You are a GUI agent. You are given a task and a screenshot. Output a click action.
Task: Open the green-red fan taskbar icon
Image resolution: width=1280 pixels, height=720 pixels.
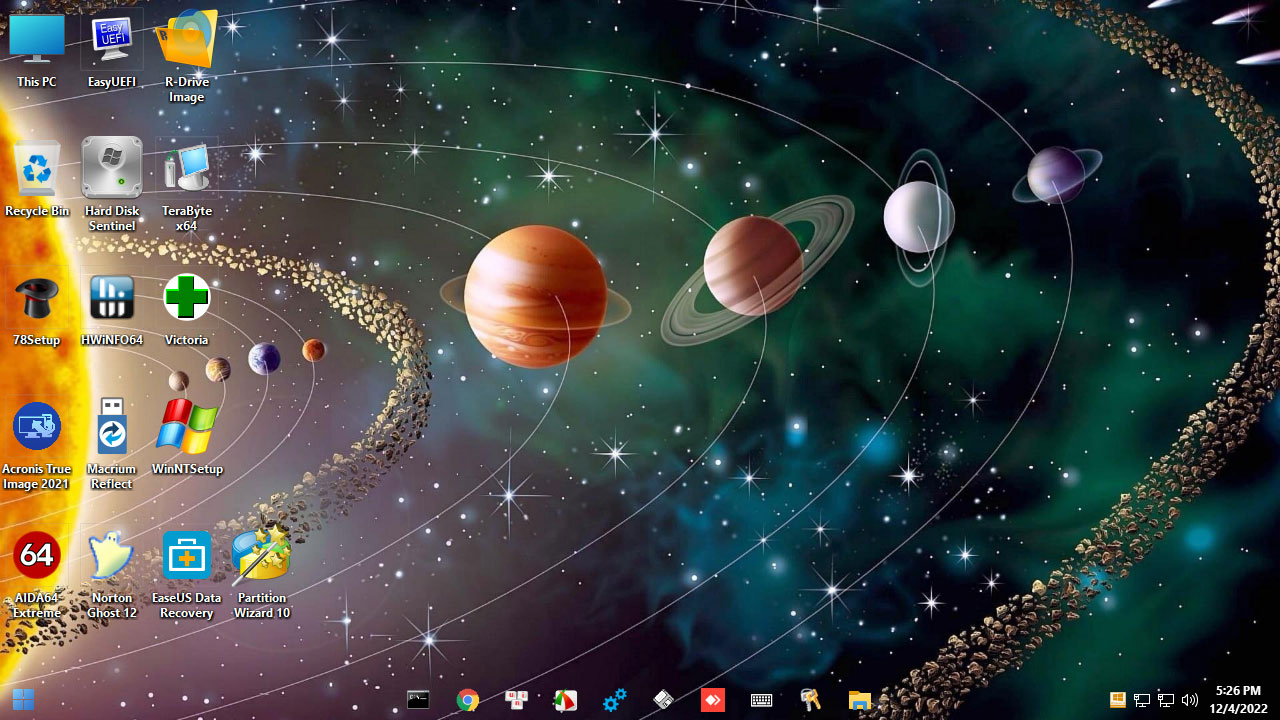point(565,700)
